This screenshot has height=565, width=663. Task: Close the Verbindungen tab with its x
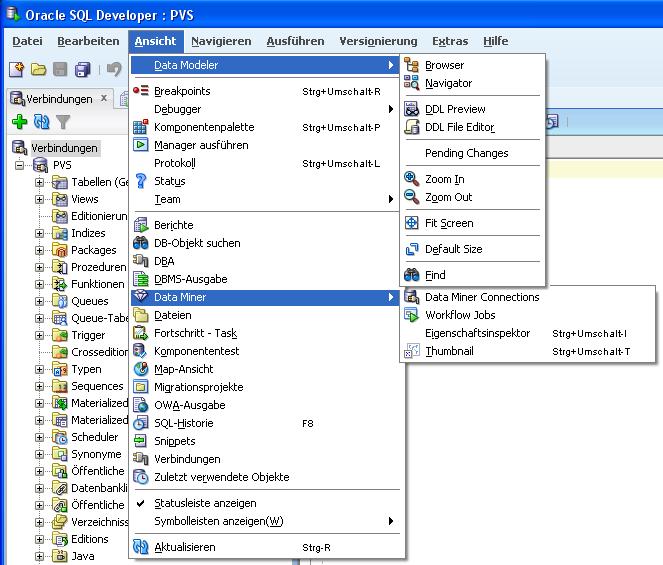pos(104,99)
